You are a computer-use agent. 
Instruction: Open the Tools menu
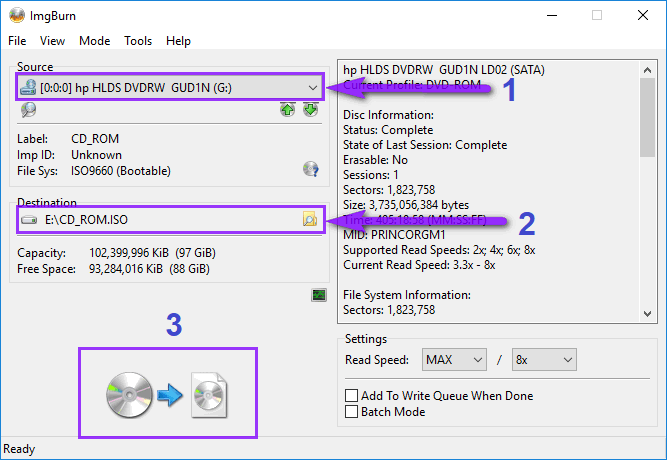pos(138,41)
